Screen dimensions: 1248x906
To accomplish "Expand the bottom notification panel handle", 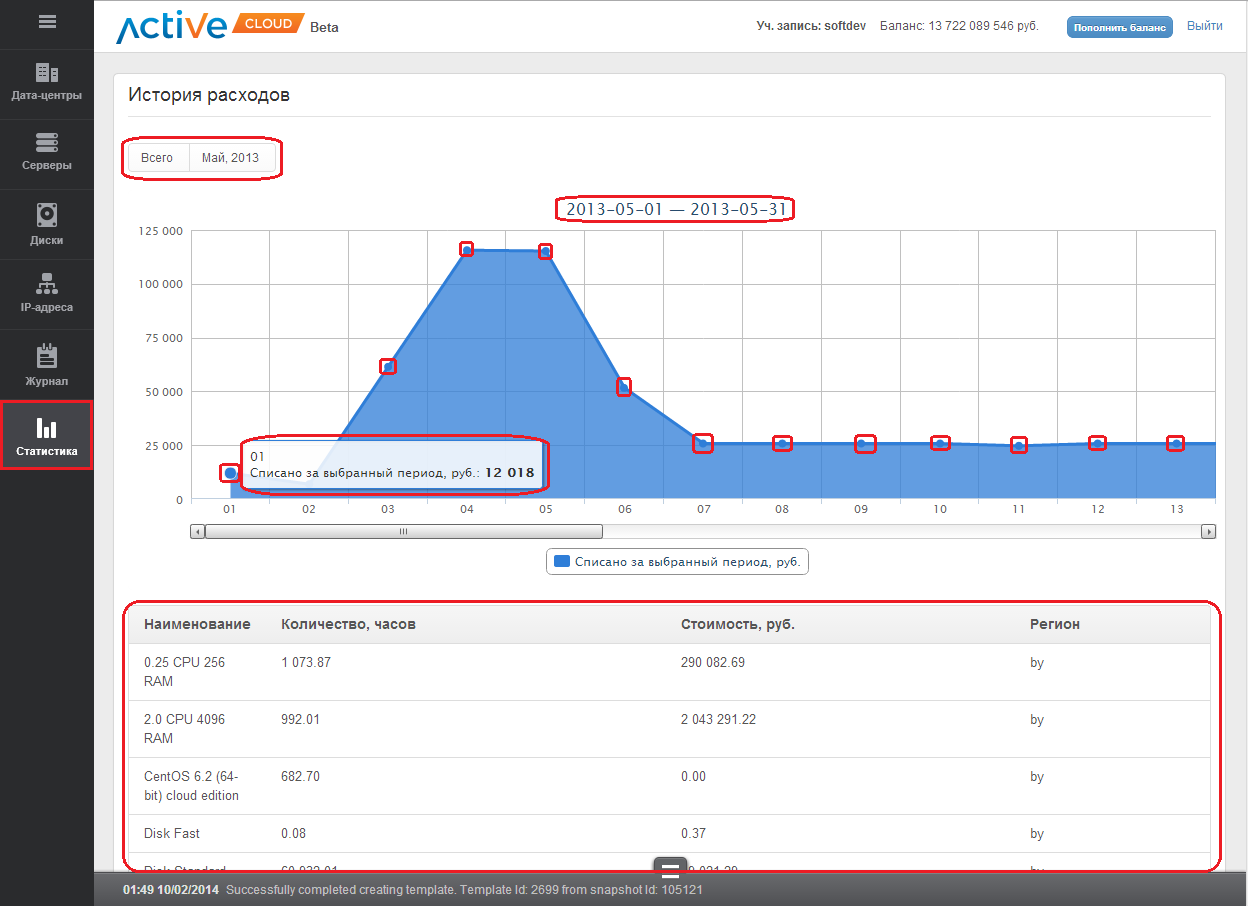I will click(x=670, y=868).
